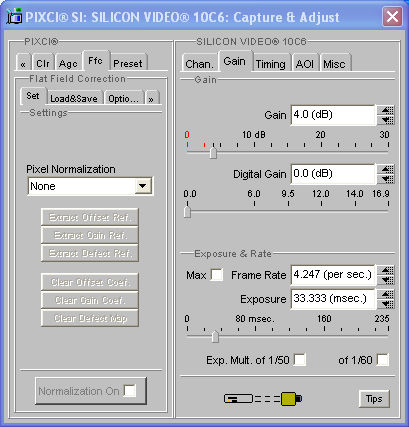The image size is (409, 427).
Task: Increase Digital Gain with up spinner arrow
Action: pos(386,169)
